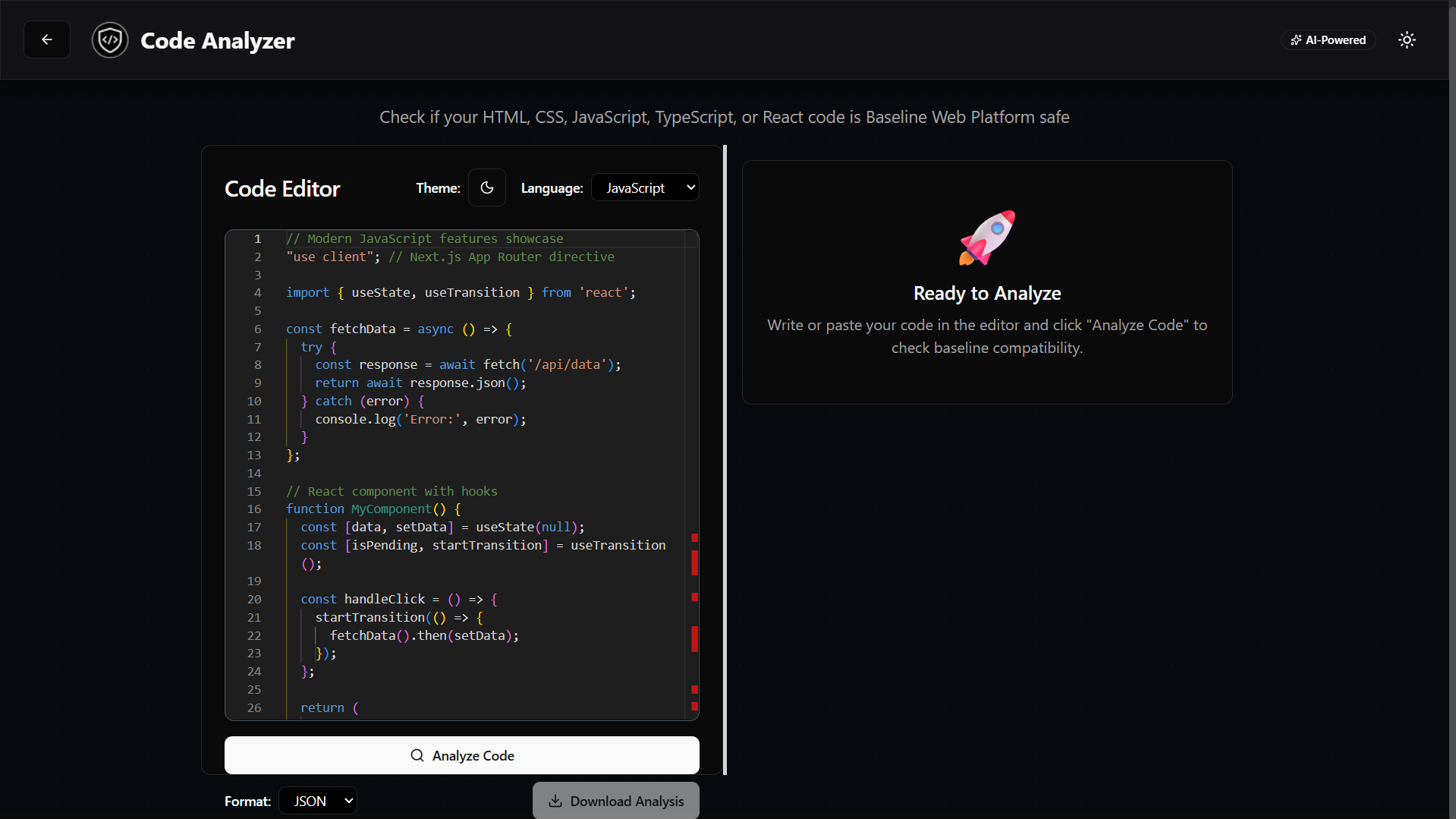Click the sparkle icon in AI-Powered badge
The image size is (1456, 819).
pyautogui.click(x=1296, y=40)
